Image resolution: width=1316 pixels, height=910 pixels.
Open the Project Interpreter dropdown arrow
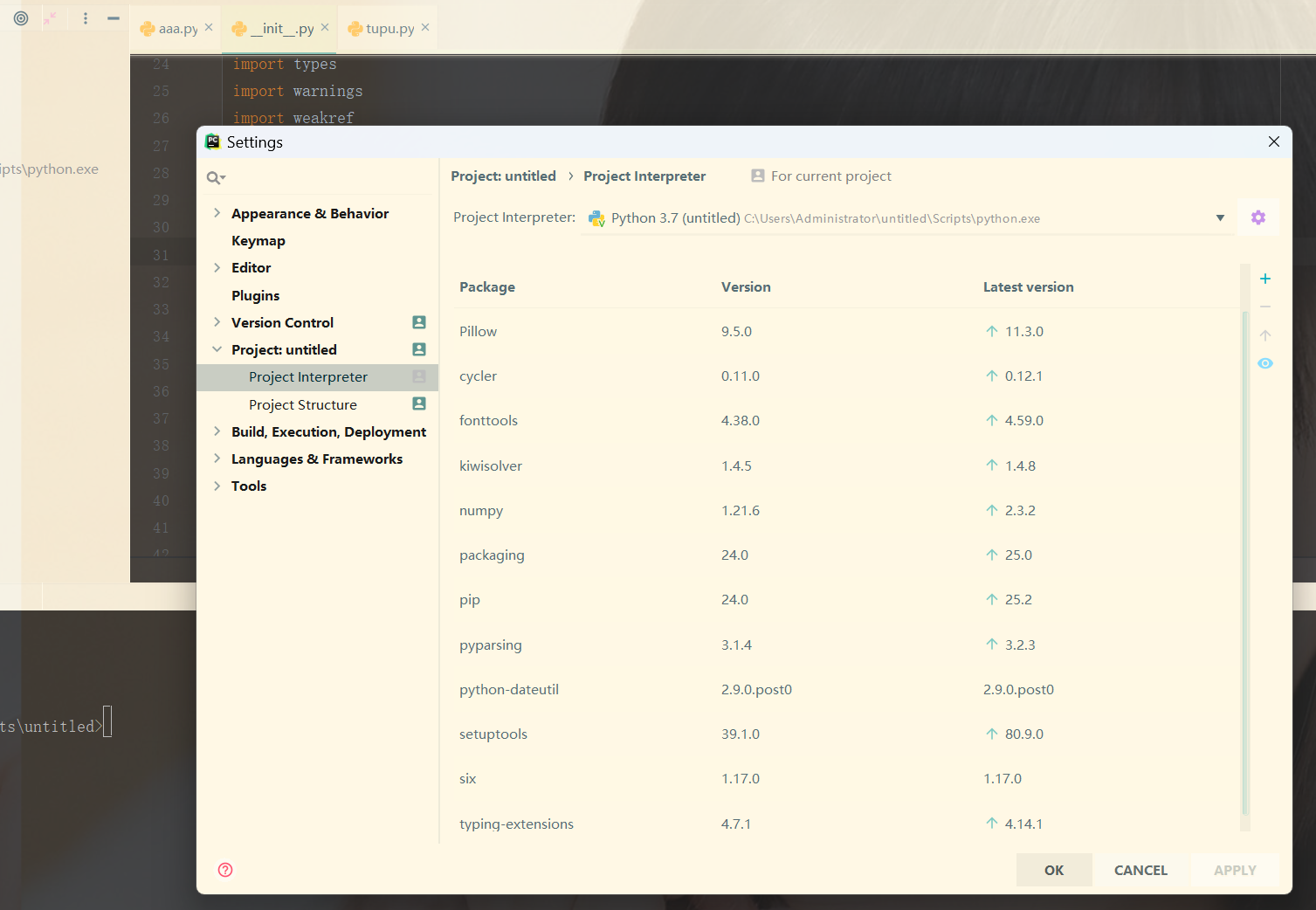coord(1220,218)
